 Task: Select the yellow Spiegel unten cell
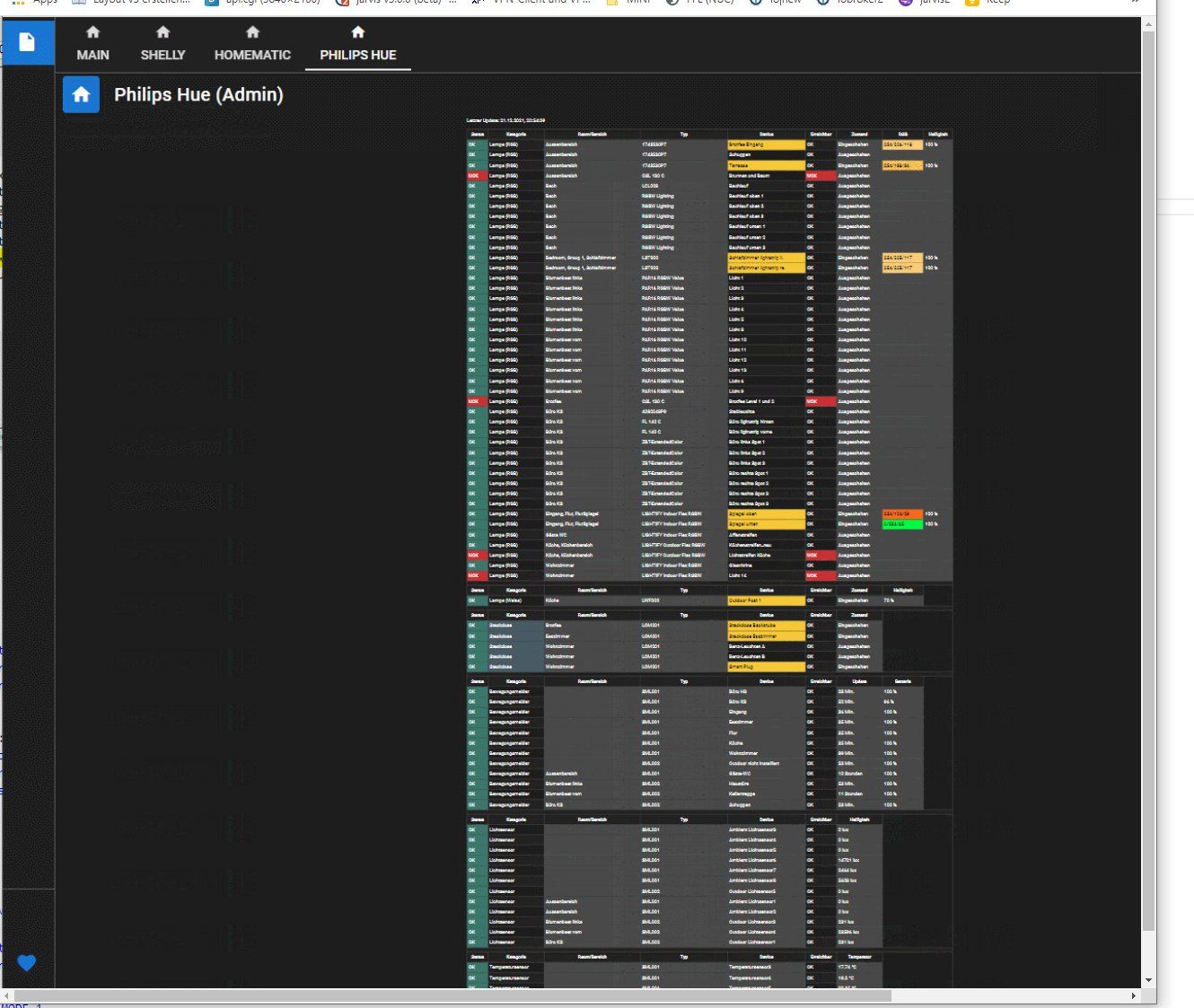pos(766,524)
